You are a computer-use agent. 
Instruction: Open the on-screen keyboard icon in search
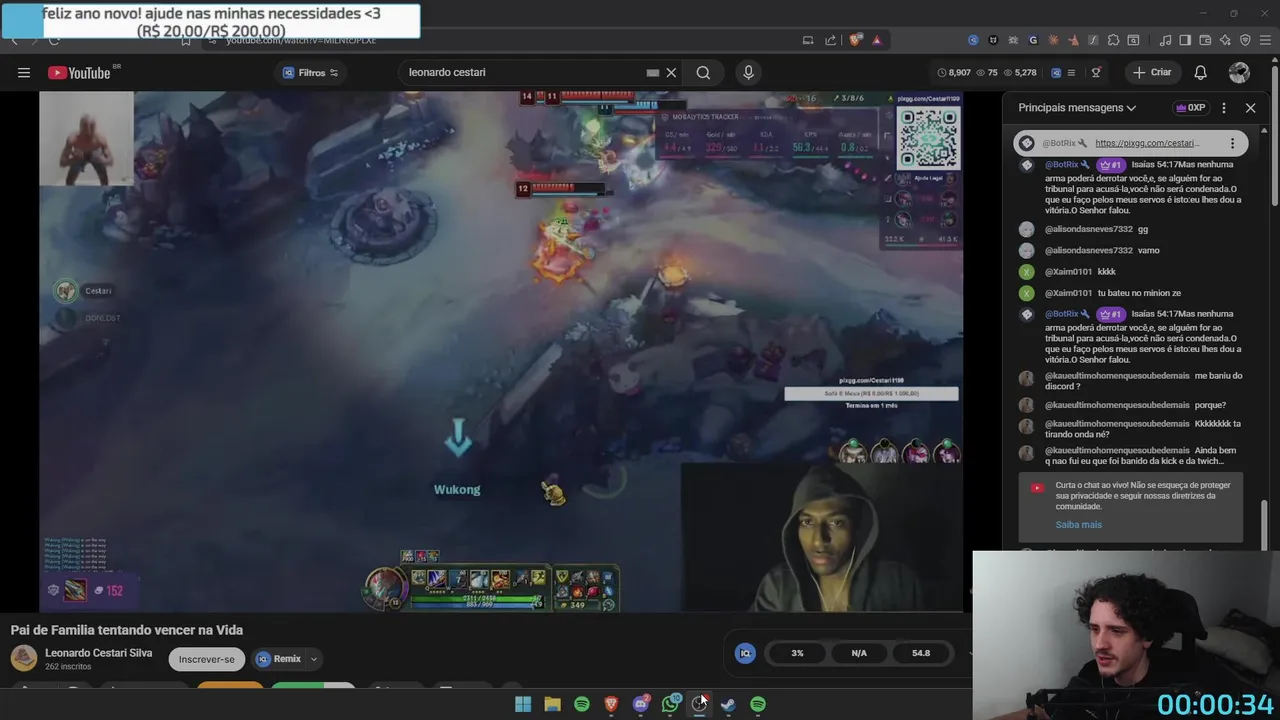[x=653, y=72]
